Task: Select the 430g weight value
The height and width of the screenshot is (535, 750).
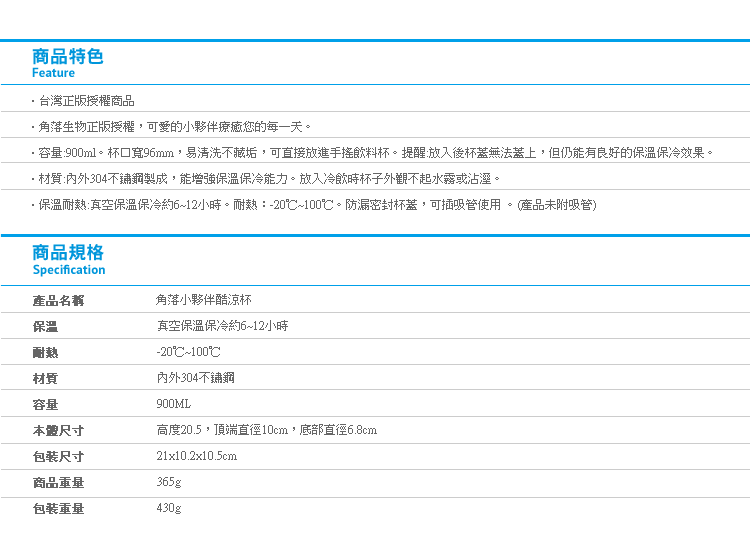Action: pos(169,508)
